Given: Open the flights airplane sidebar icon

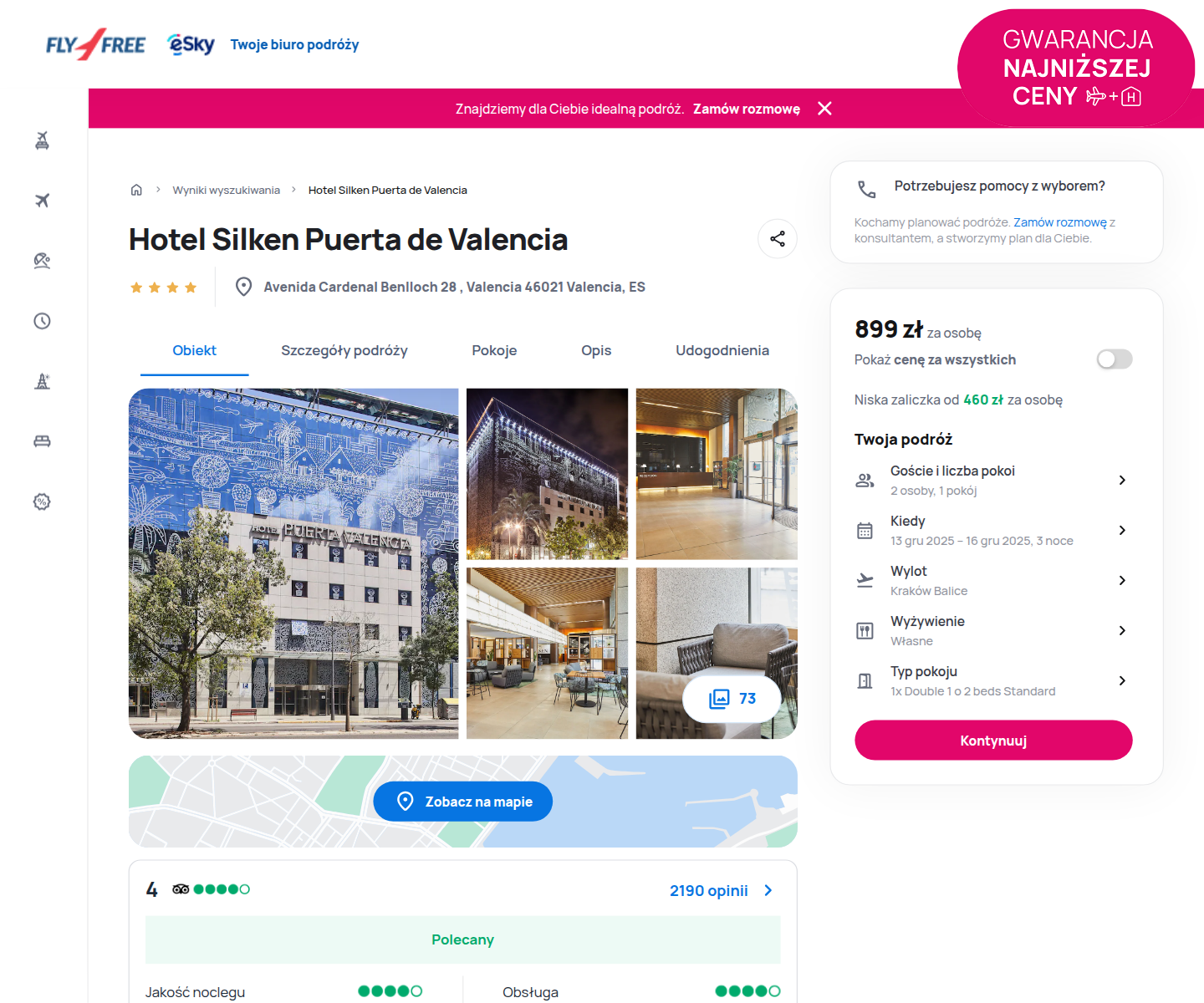Looking at the screenshot, I should 42,201.
